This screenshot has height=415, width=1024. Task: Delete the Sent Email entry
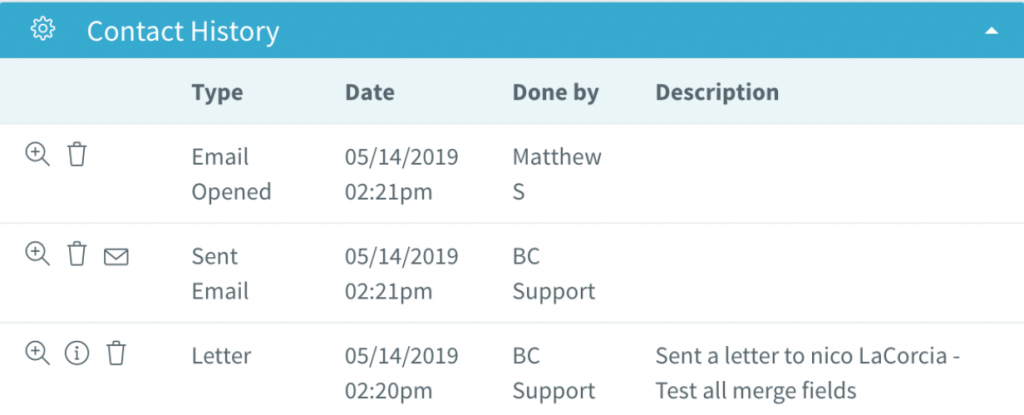tap(77, 254)
